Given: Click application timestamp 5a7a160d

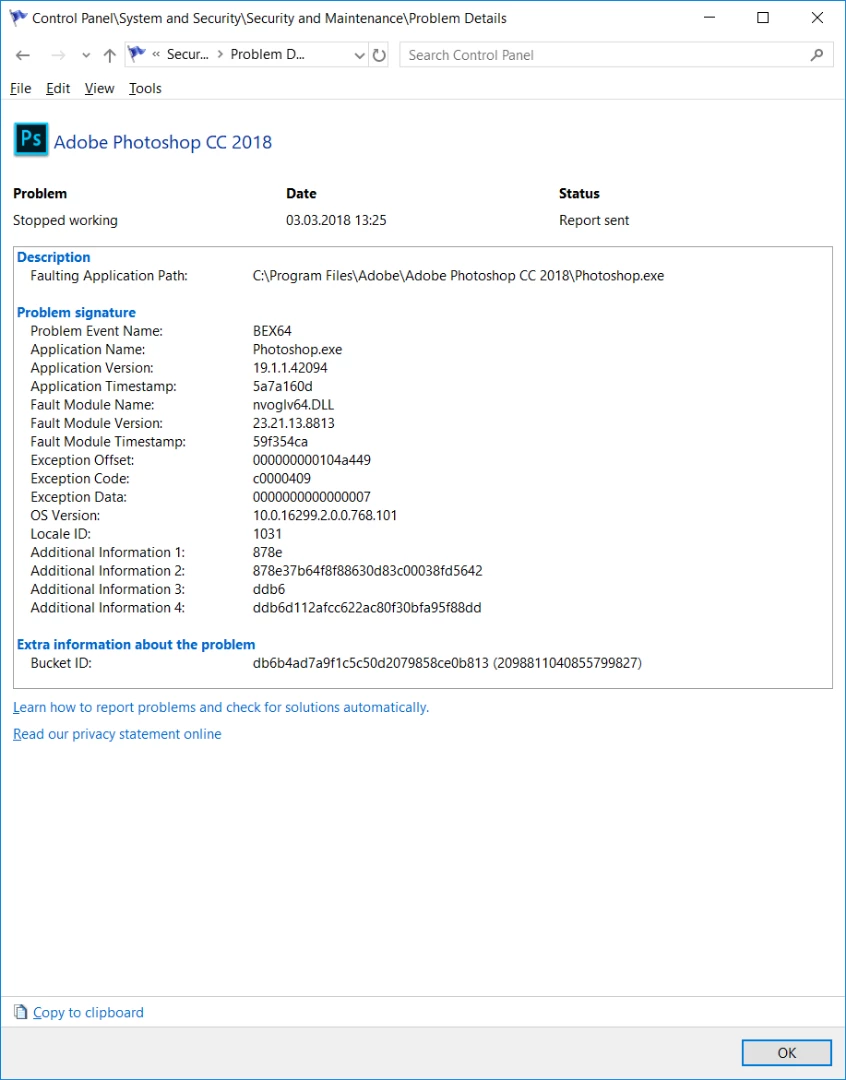Looking at the screenshot, I should pyautogui.click(x=282, y=386).
